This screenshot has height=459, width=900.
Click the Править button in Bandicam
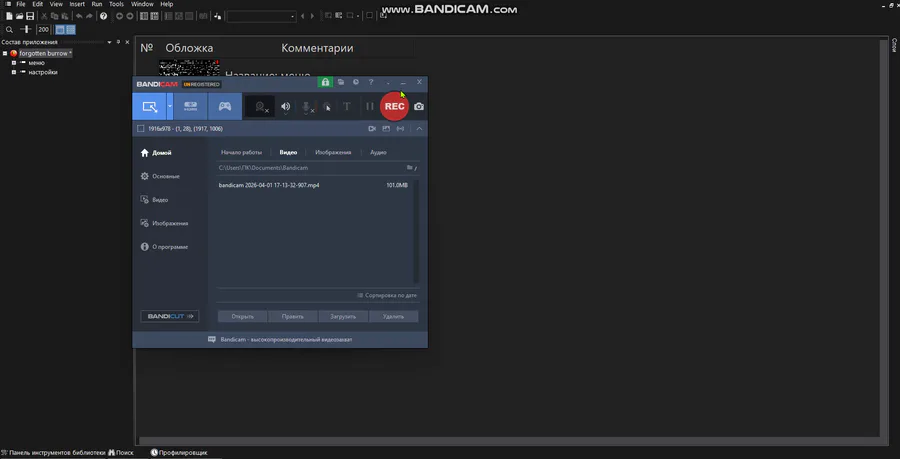(293, 316)
